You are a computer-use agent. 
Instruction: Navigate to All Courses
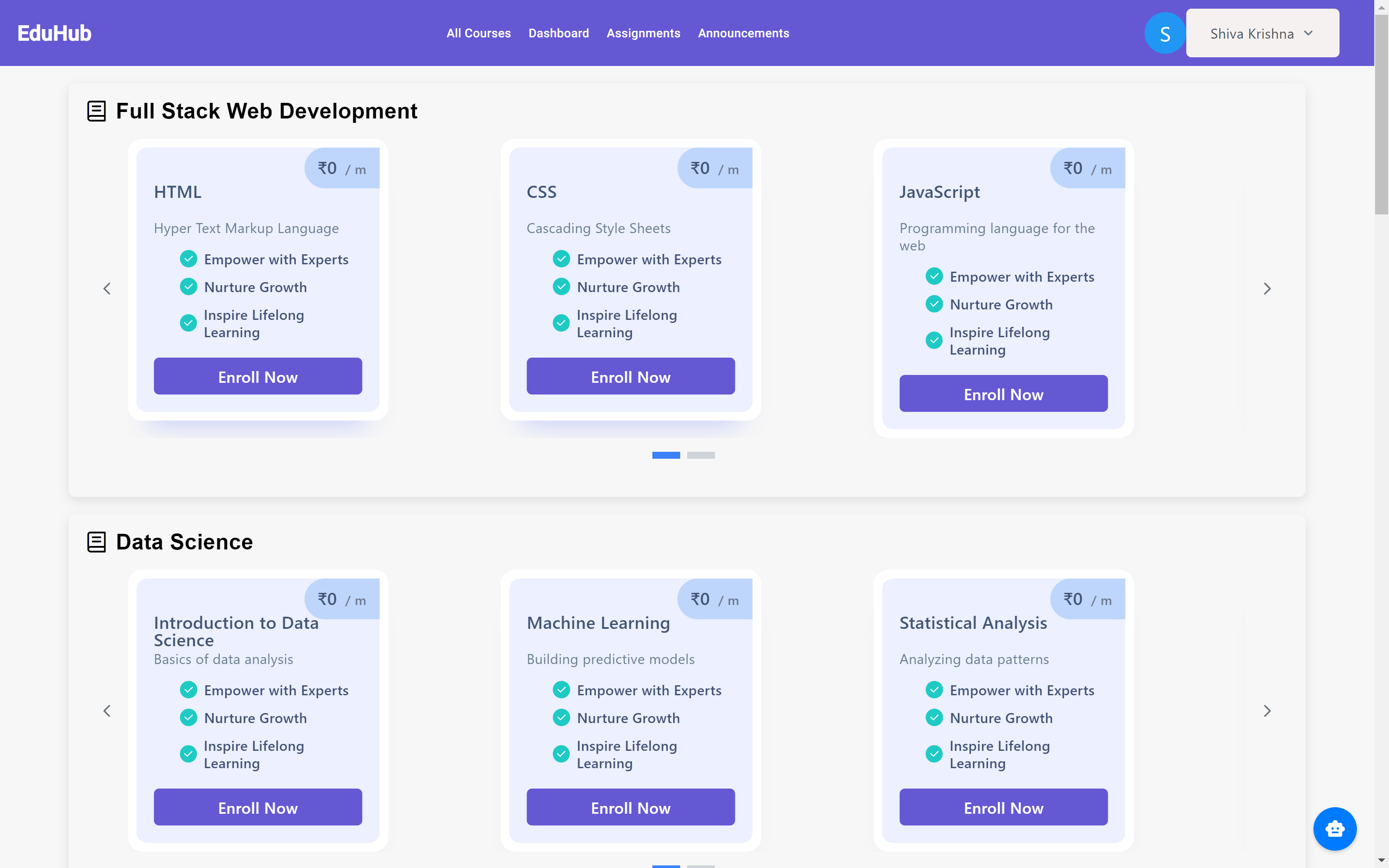click(x=478, y=33)
